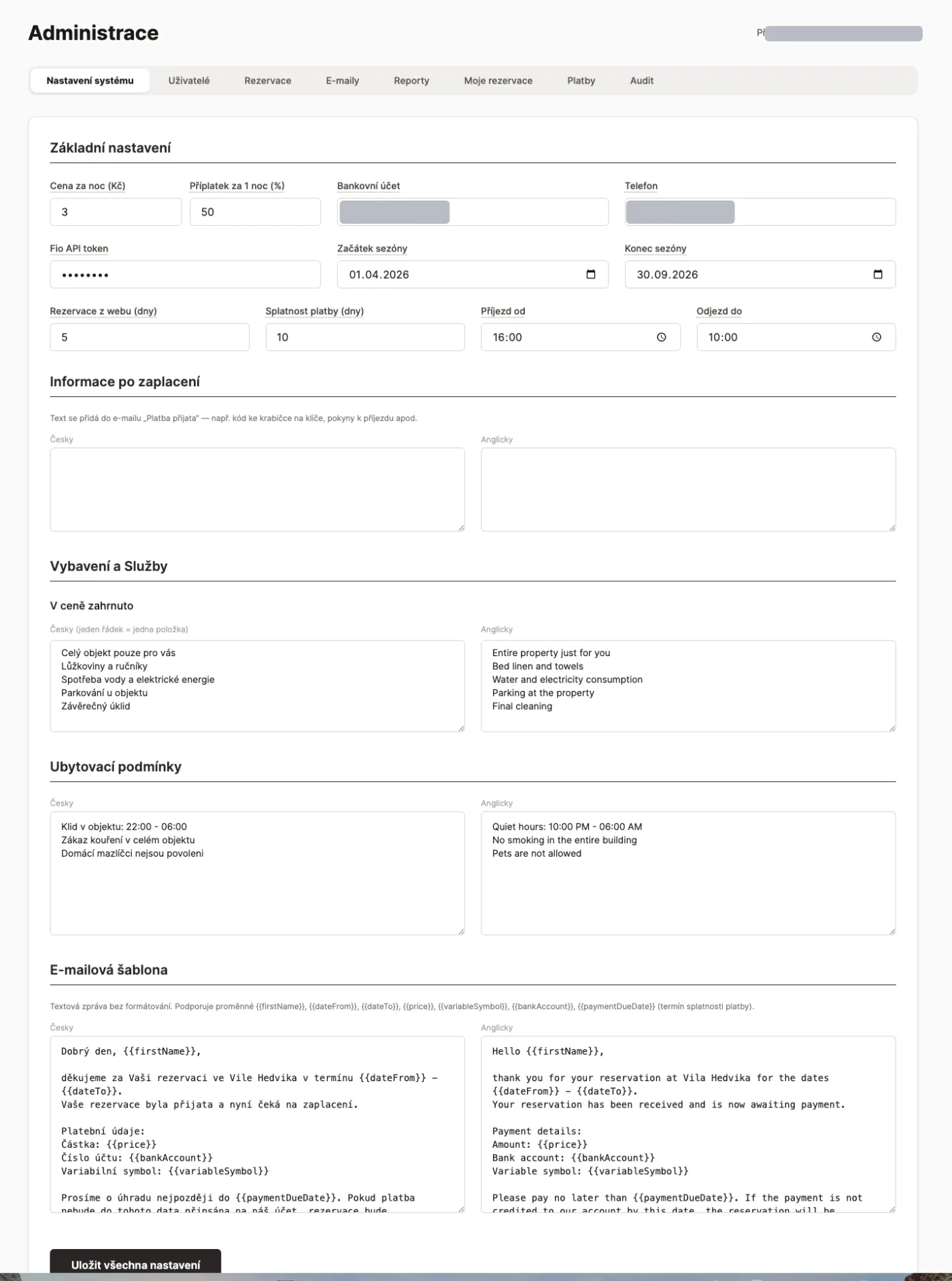This screenshot has width=952, height=1281.
Task: Open calendar picker for Konec sezóny
Action: pos(878,275)
